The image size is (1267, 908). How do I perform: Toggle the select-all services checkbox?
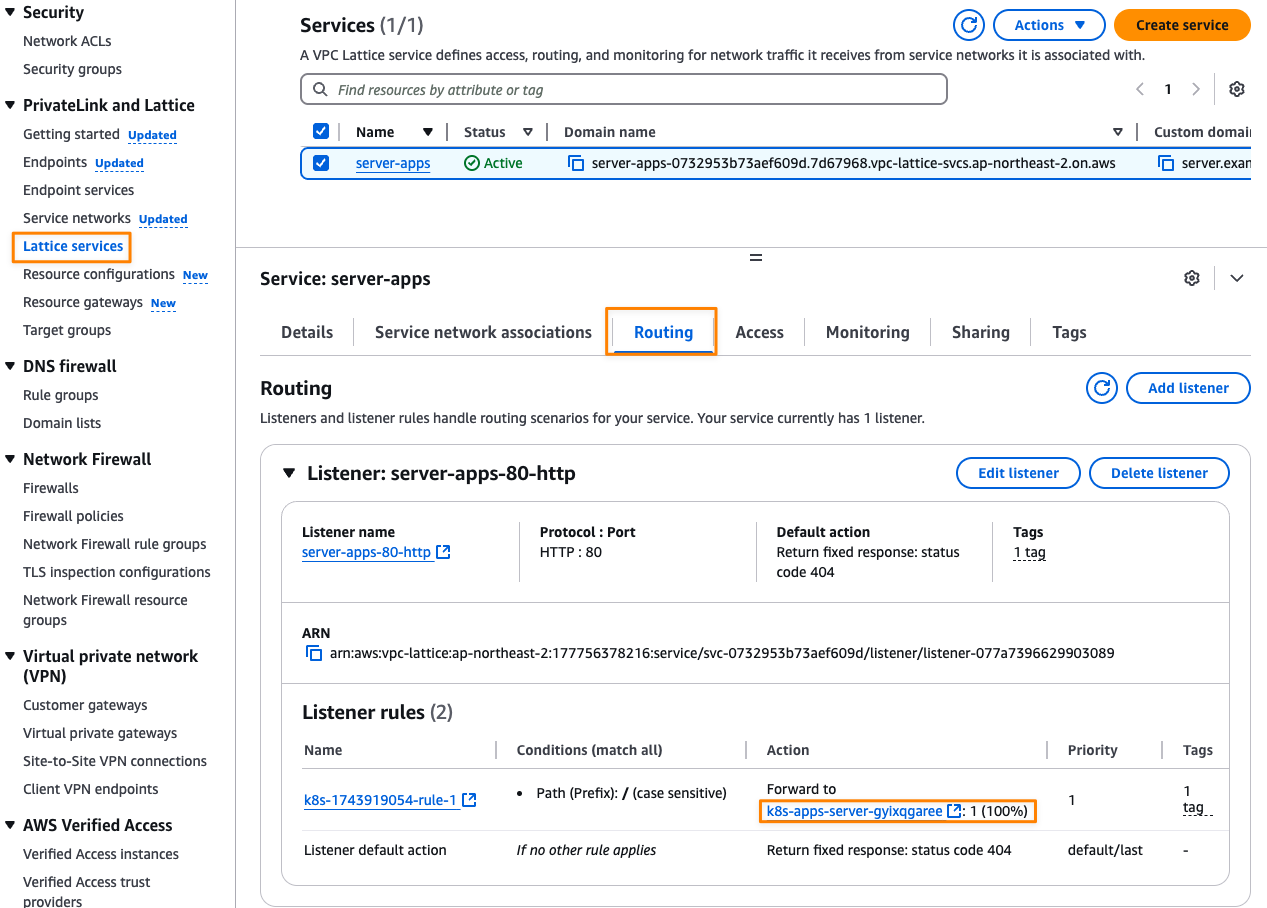point(321,131)
